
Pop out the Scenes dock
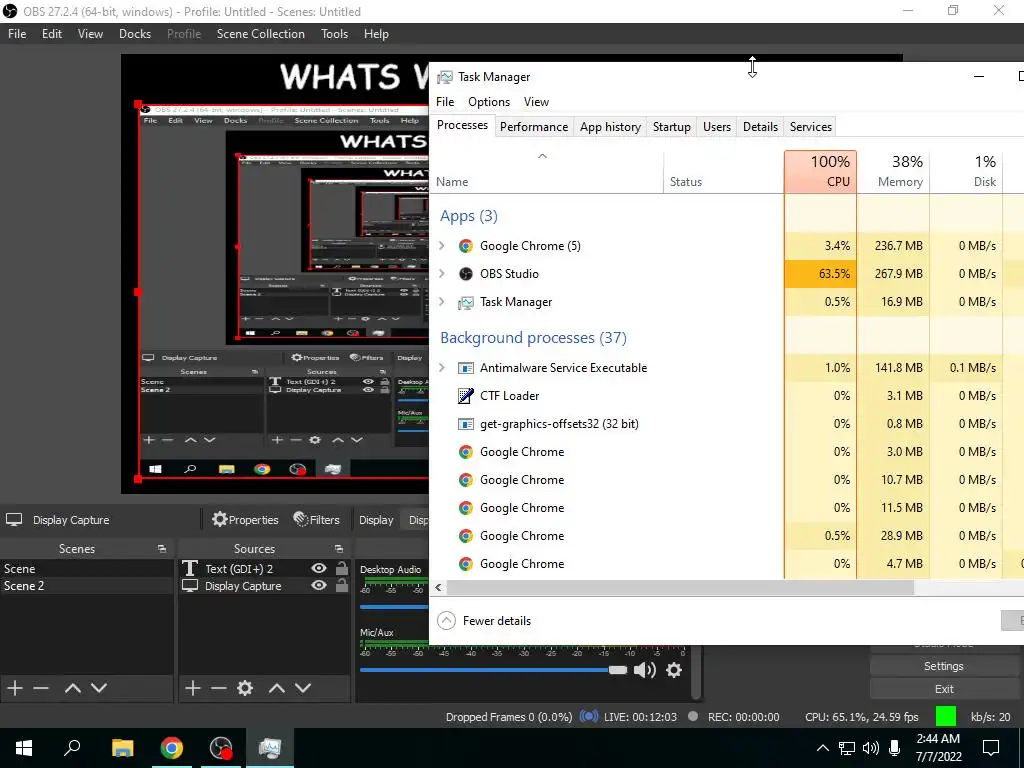pyautogui.click(x=161, y=549)
